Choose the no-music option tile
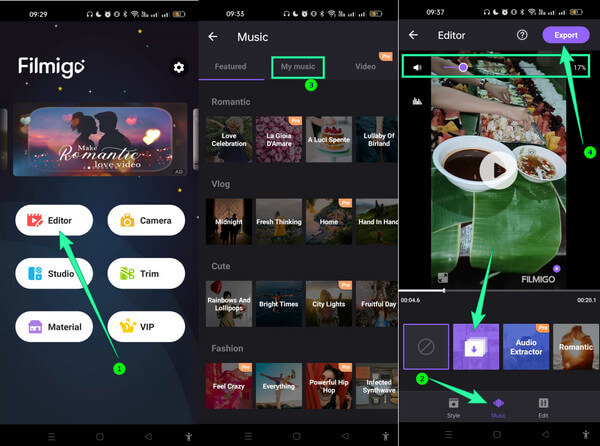Viewport: 600px width, 446px height. pyautogui.click(x=426, y=347)
